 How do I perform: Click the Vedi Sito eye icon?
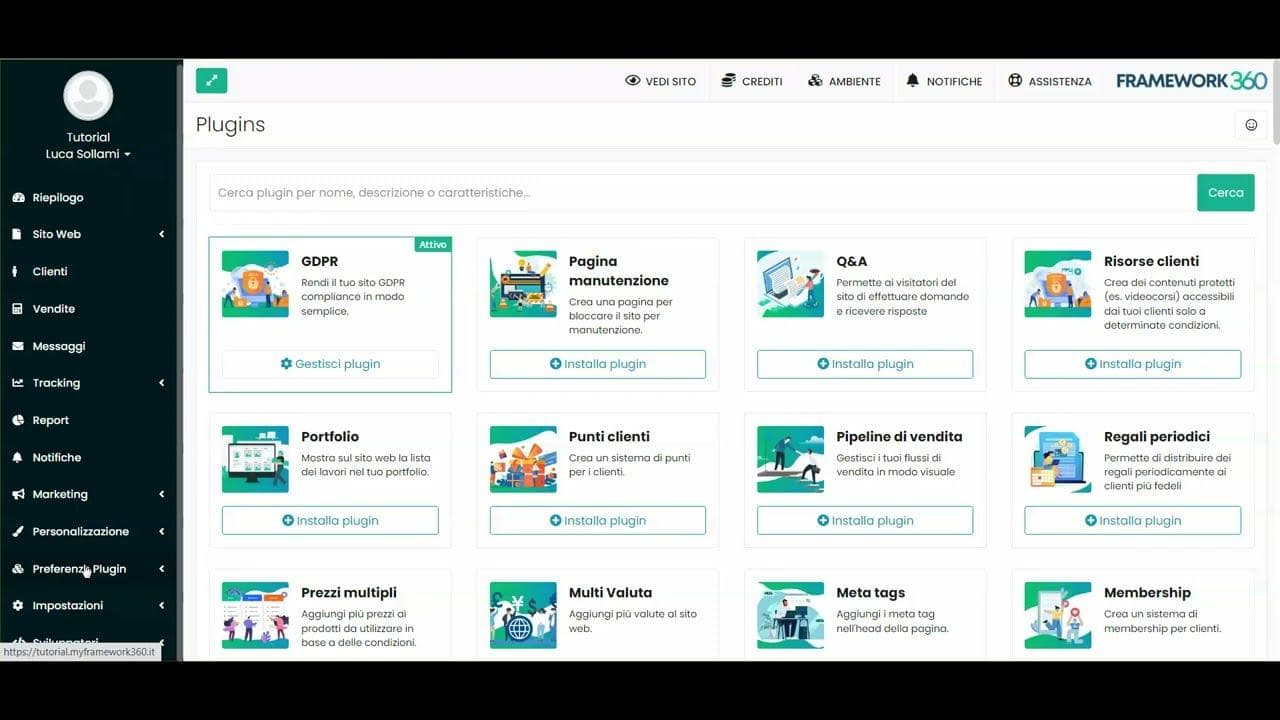[632, 81]
